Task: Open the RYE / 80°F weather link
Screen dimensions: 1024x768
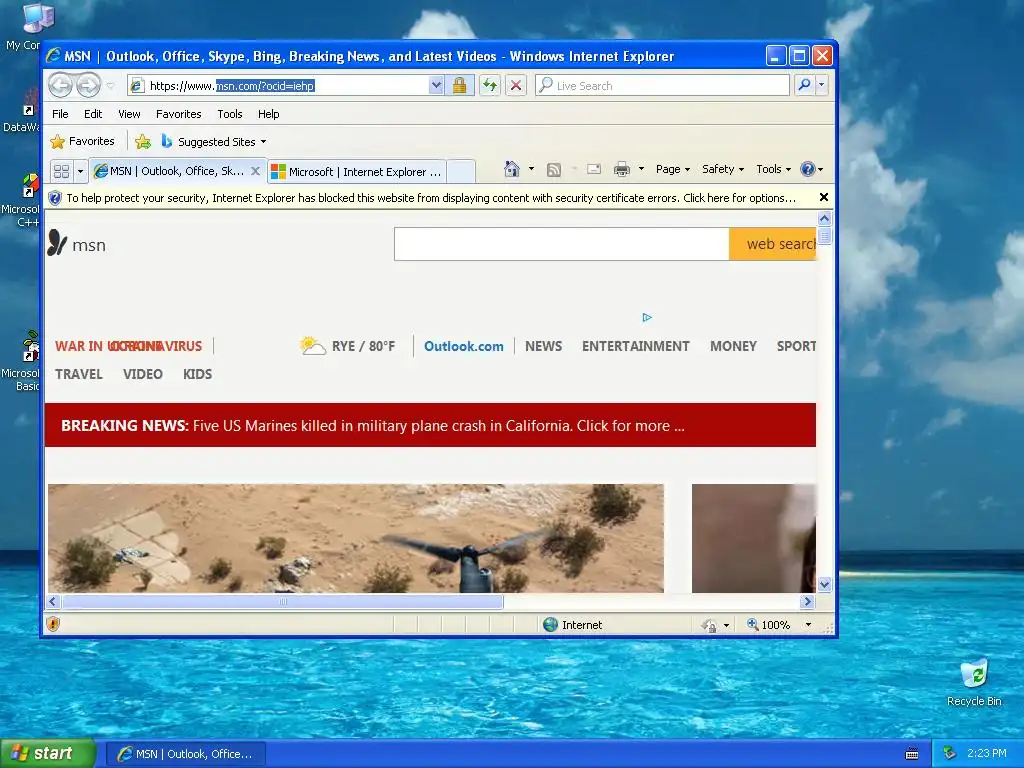Action: (347, 345)
